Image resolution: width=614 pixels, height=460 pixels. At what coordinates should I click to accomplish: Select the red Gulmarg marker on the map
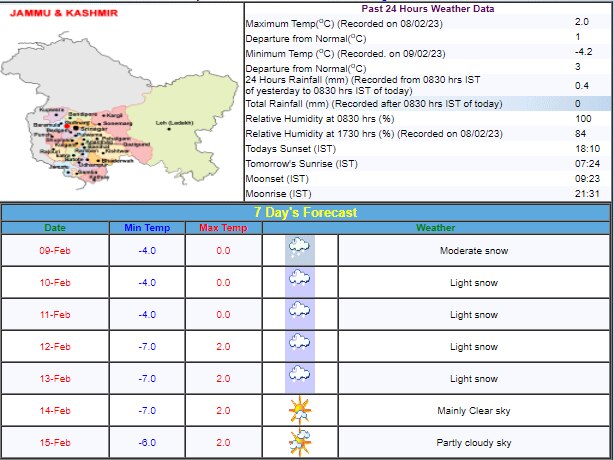[x=67, y=126]
